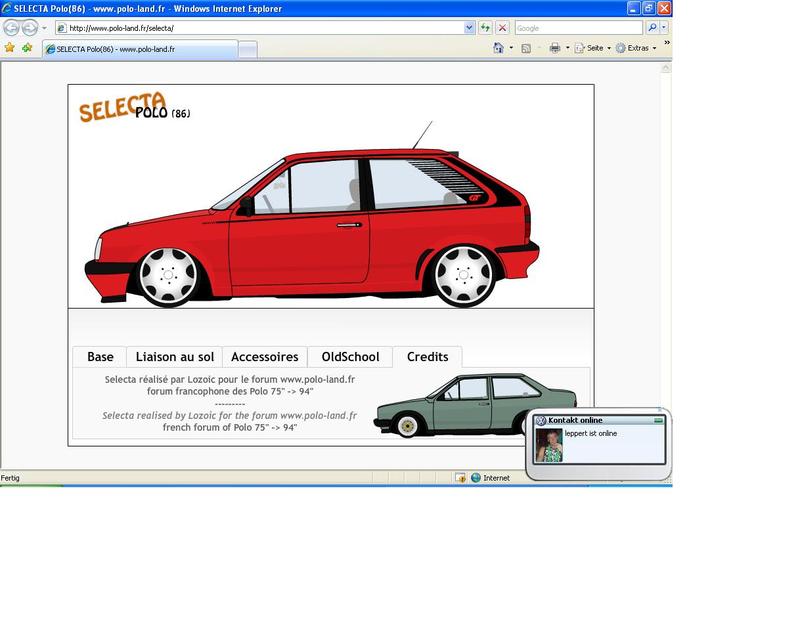
Task: Click the IE icon in the title bar
Action: [6, 8]
